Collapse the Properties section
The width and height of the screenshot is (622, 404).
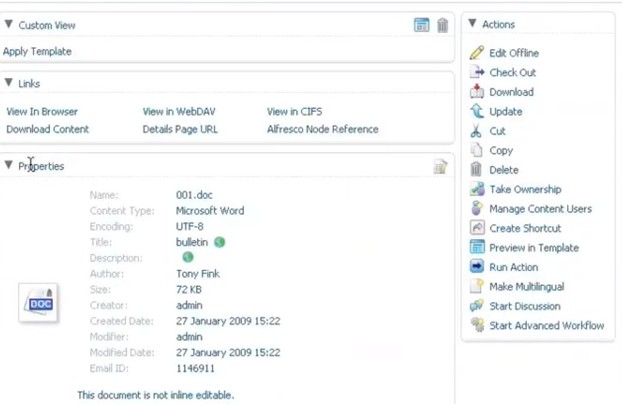point(9,165)
